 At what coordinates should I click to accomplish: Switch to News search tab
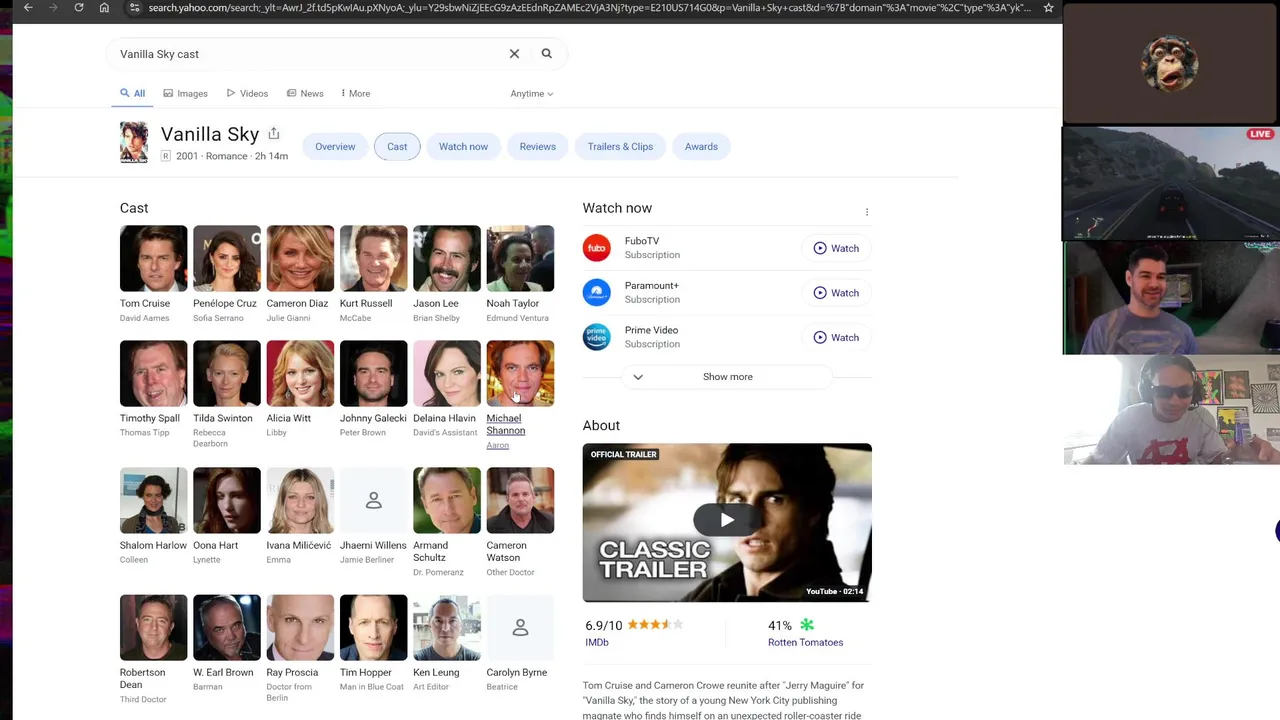tap(305, 94)
